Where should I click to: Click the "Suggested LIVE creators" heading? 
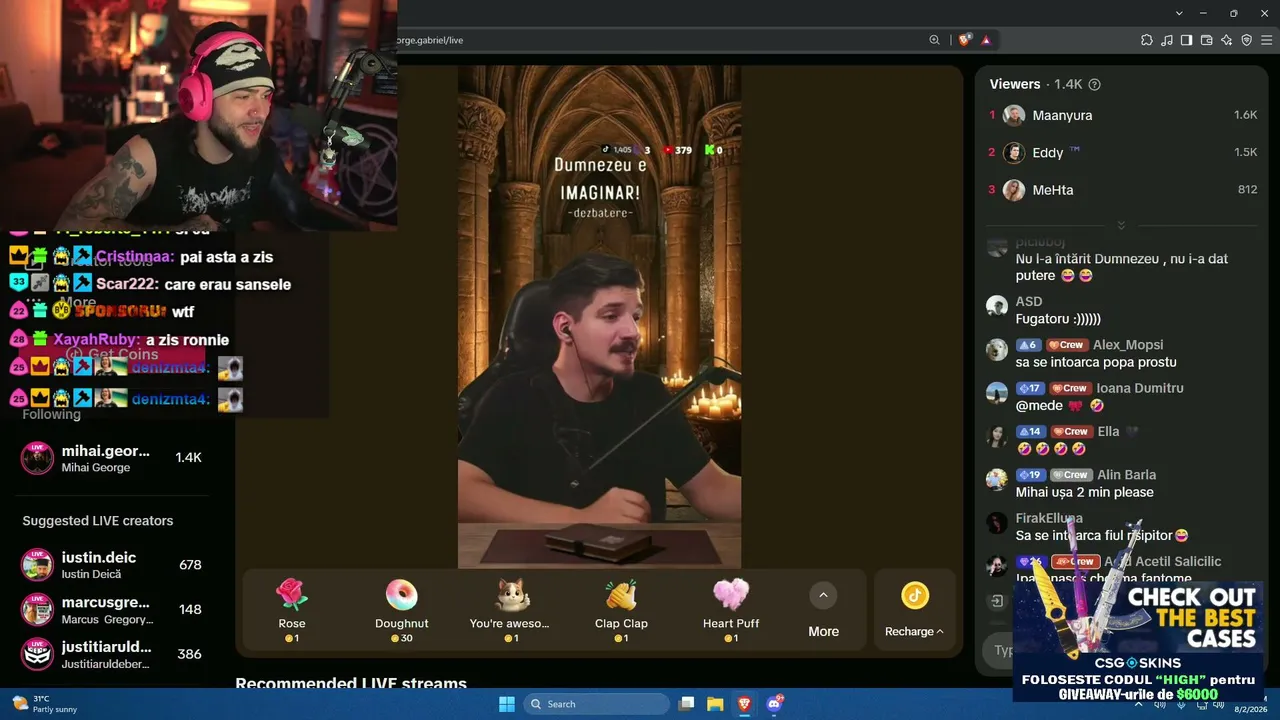[98, 521]
